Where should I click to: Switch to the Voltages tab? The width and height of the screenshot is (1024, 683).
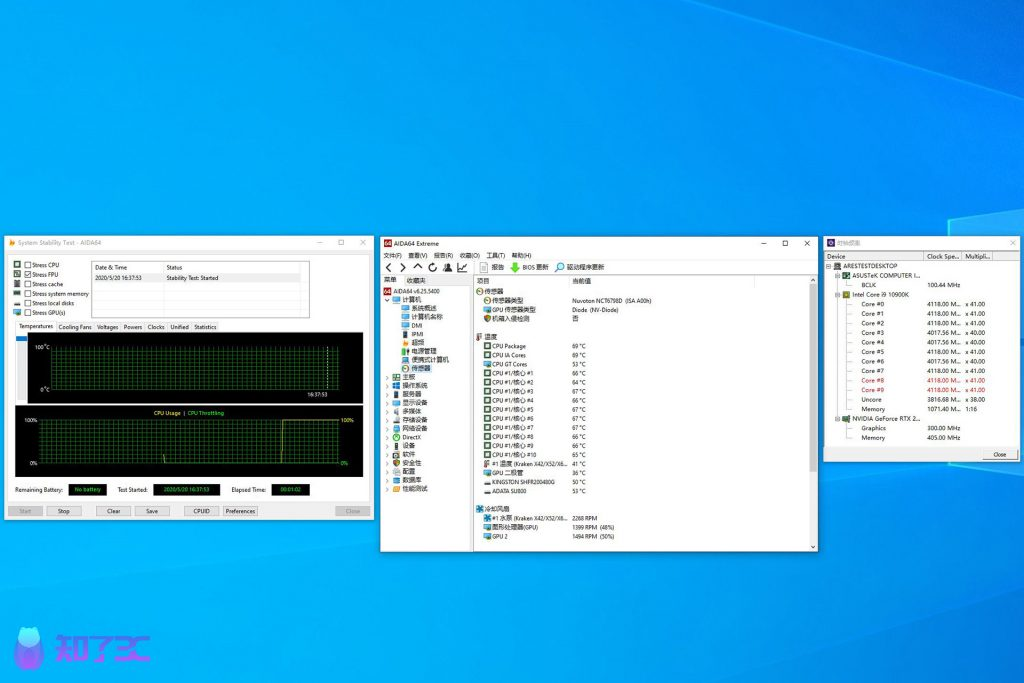point(108,327)
